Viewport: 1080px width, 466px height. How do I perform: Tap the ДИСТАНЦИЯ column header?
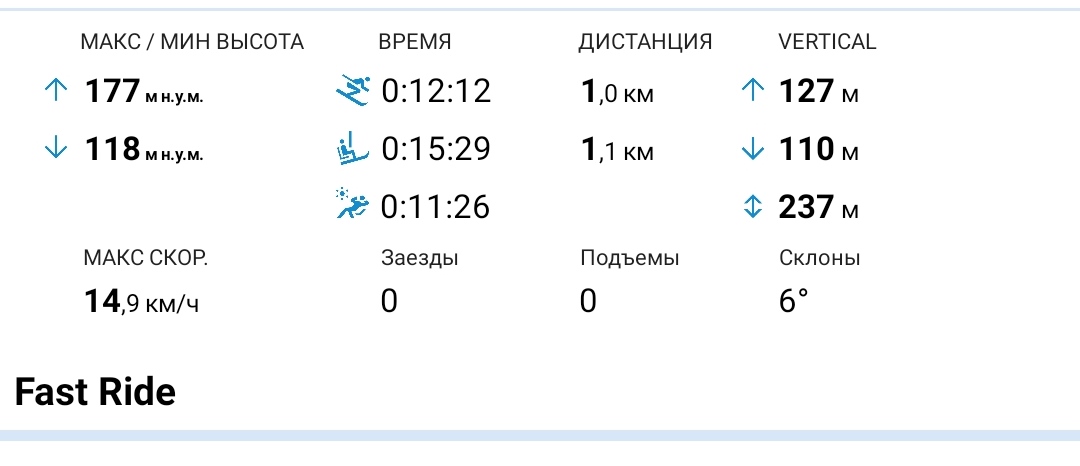(x=645, y=42)
